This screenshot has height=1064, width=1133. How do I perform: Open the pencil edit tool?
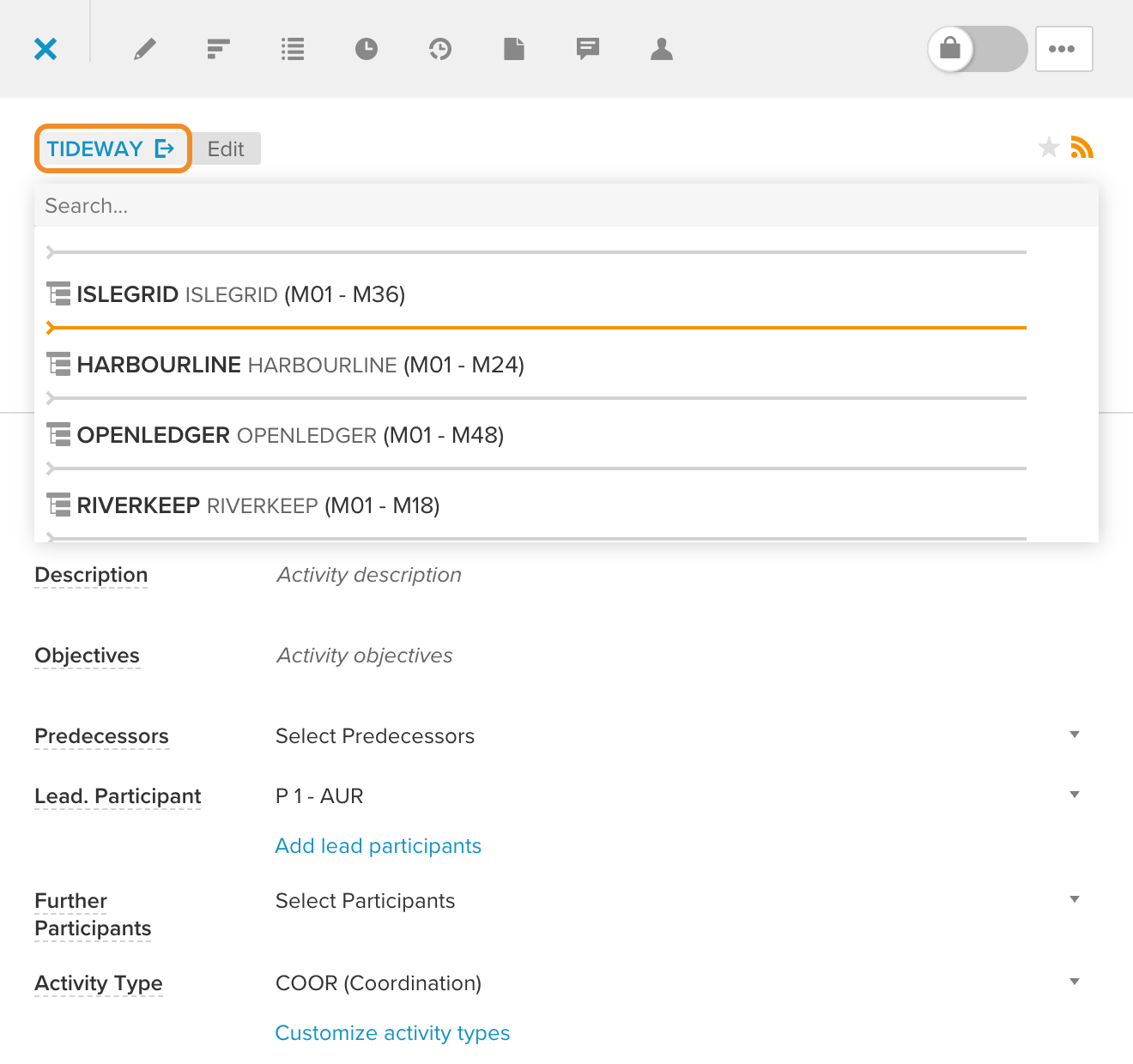pos(145,49)
